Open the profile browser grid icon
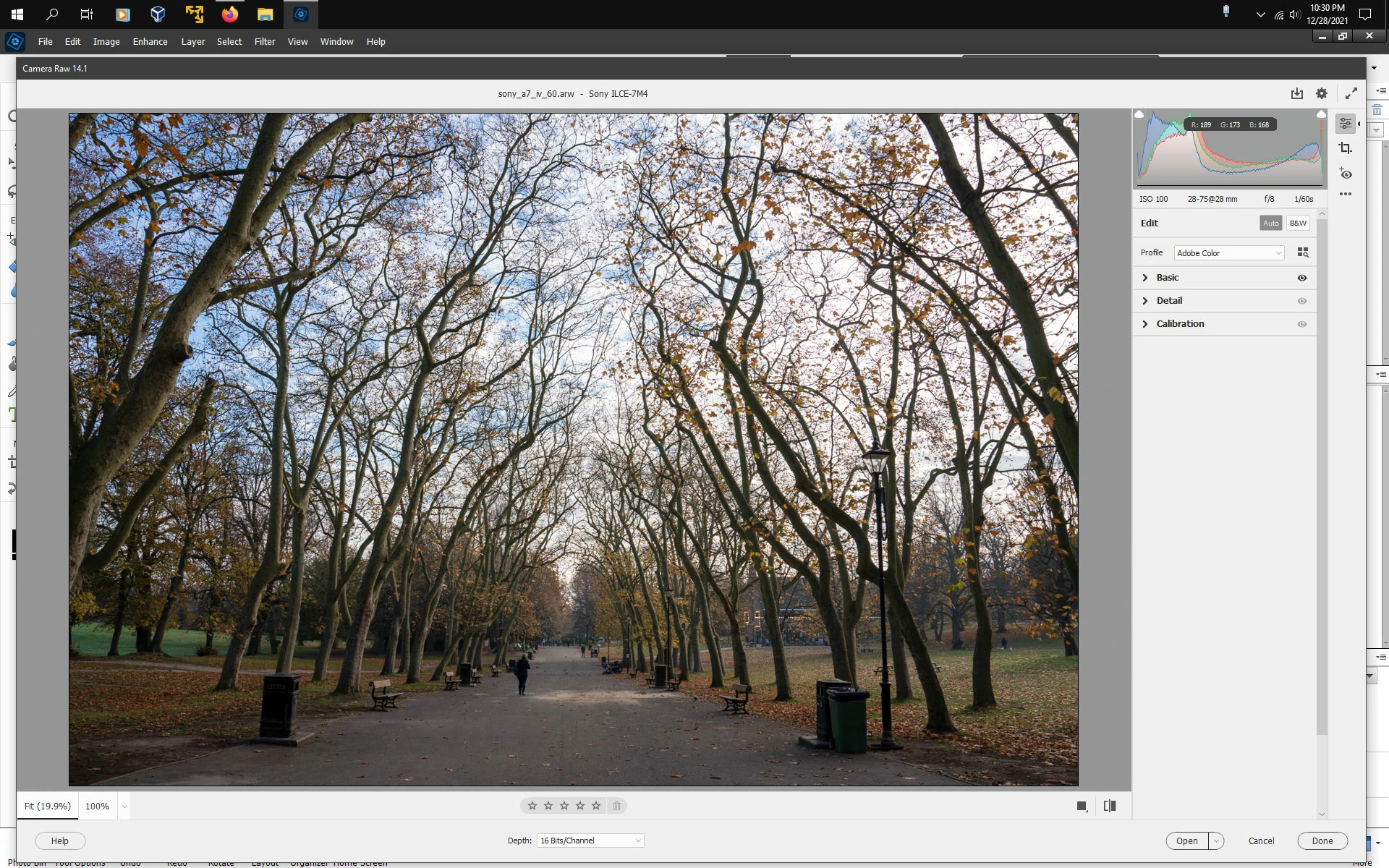This screenshot has width=1389, height=868. pos(1303,252)
